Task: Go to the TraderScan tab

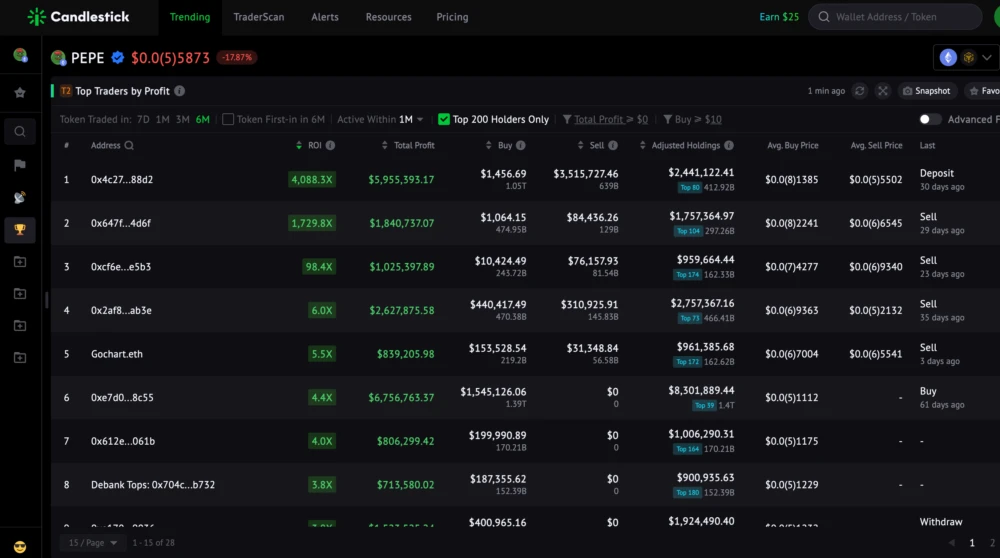Action: point(260,17)
